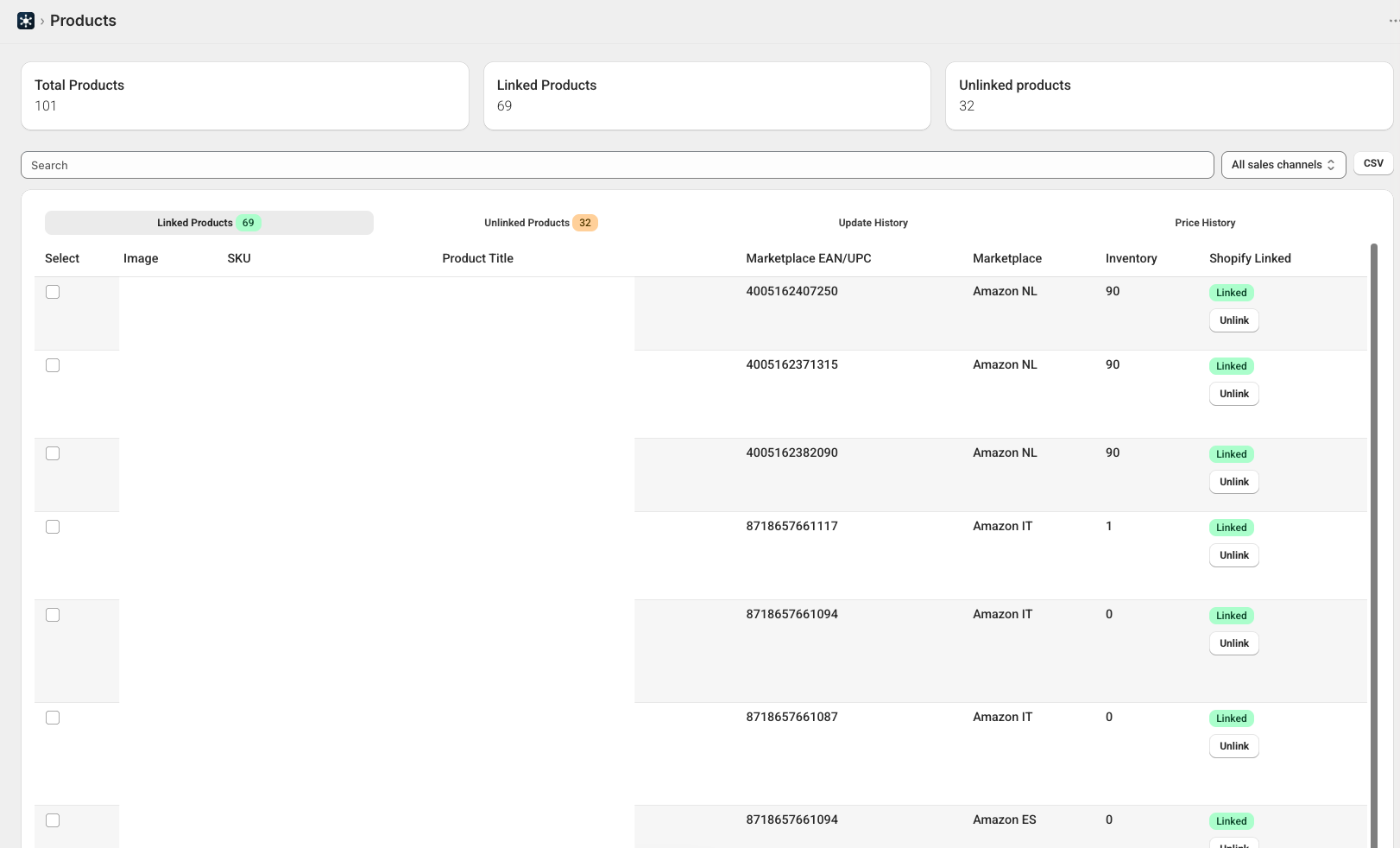Click the Total Products card

coord(245,96)
